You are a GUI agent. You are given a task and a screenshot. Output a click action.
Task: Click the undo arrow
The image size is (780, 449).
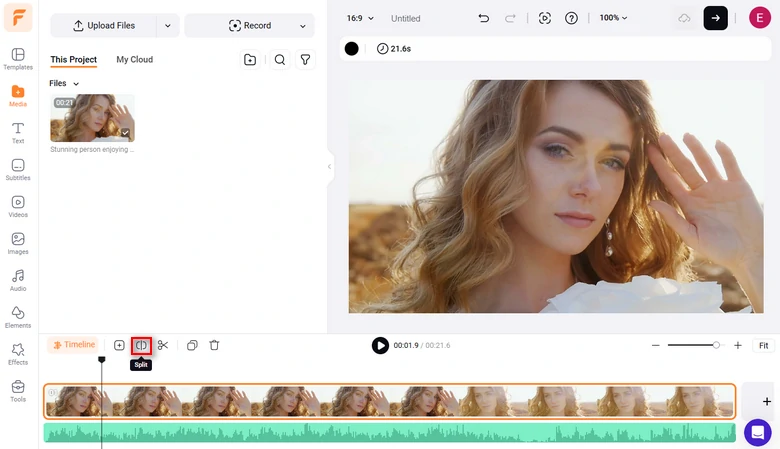click(x=484, y=18)
